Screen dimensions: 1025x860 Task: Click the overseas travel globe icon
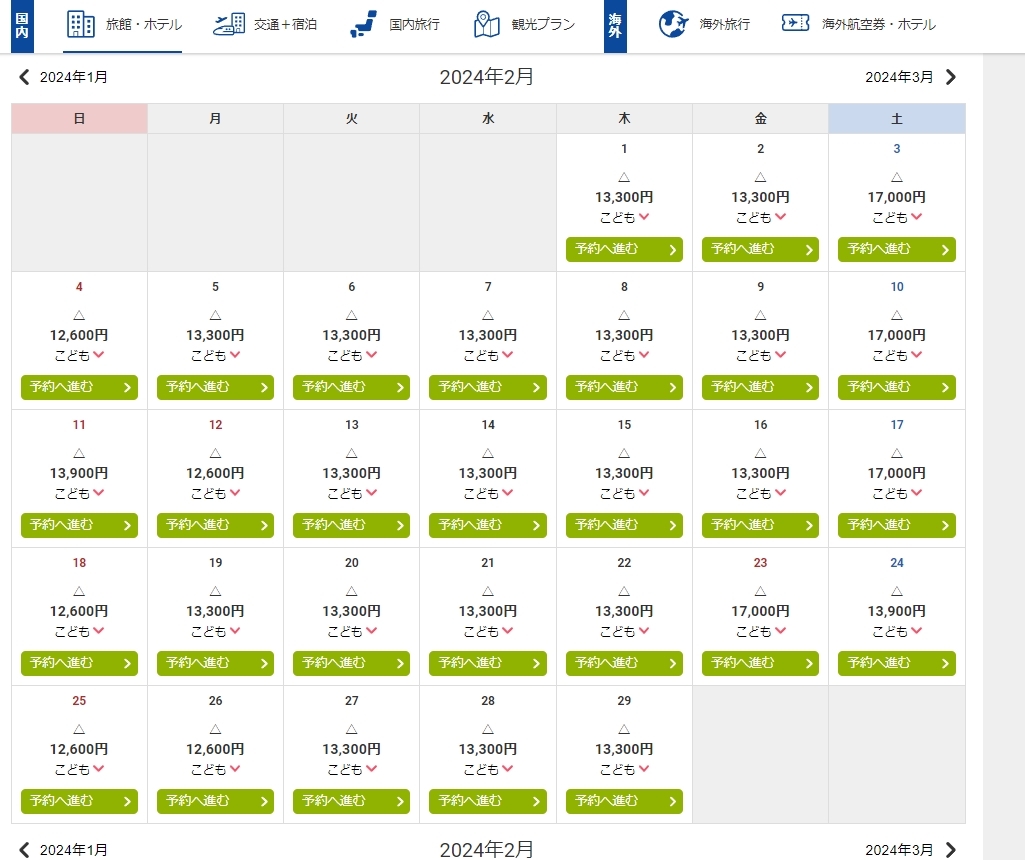click(675, 24)
